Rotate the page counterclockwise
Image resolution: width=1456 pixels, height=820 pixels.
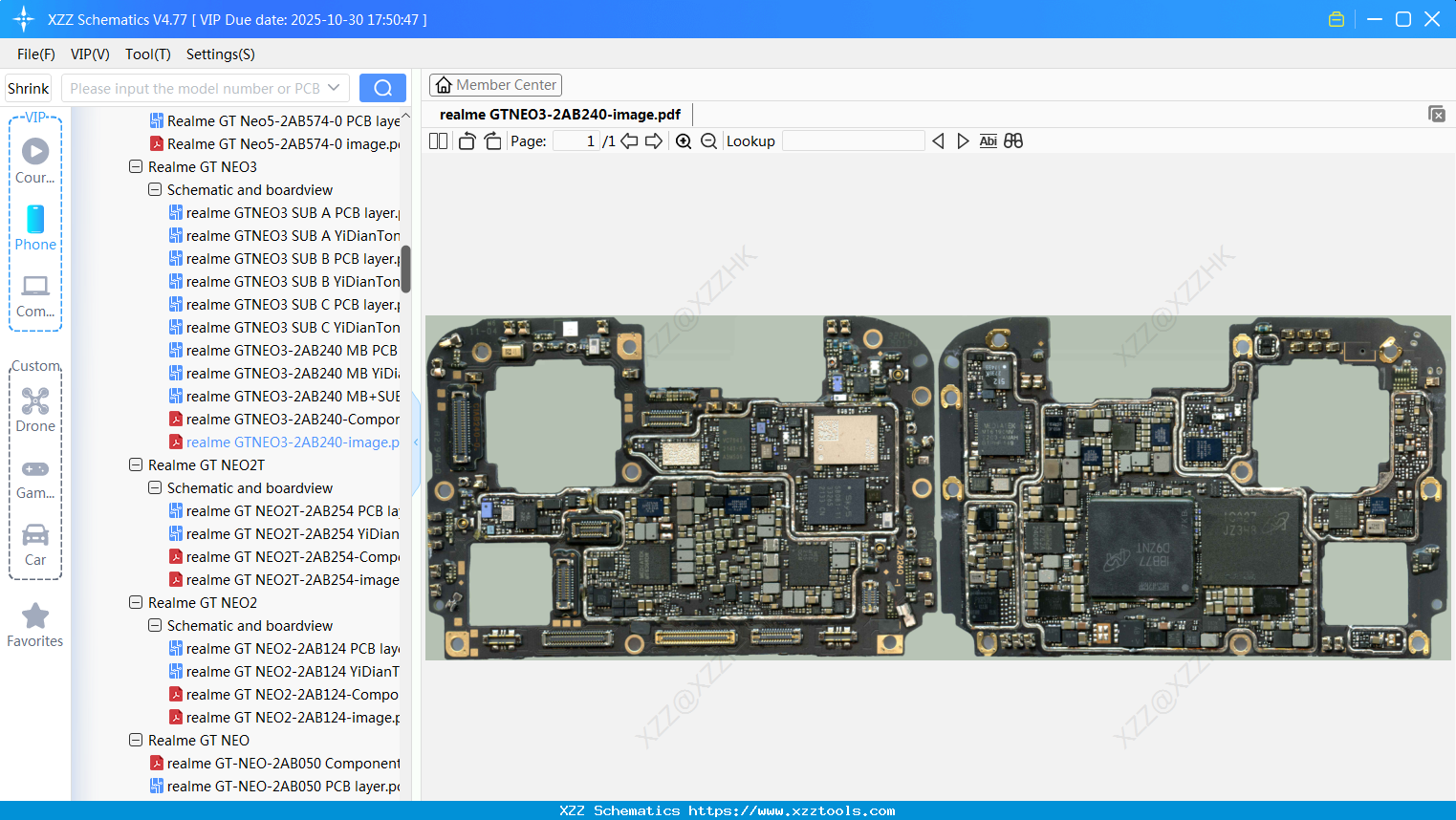click(467, 141)
